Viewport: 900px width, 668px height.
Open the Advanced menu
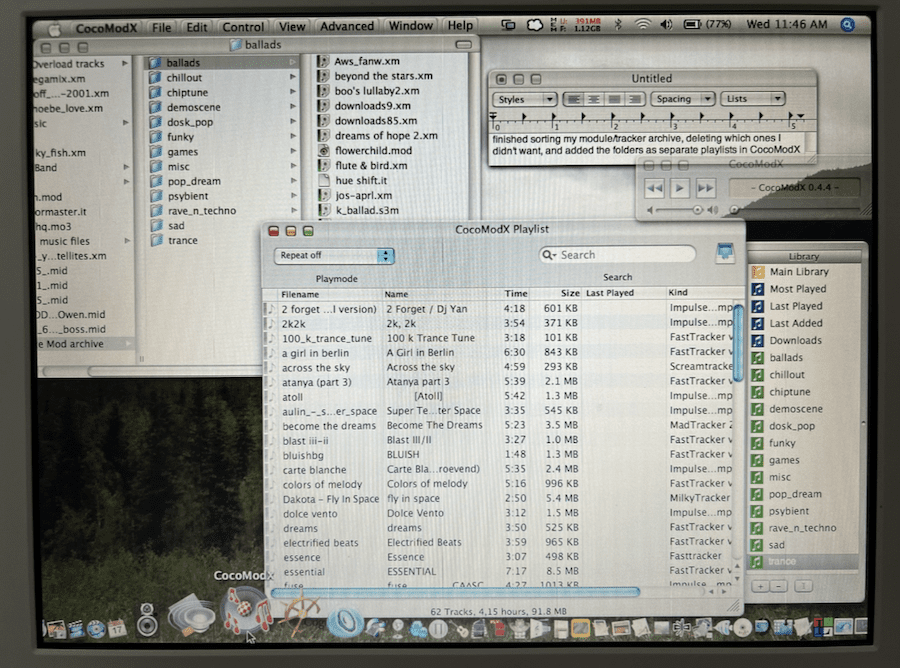pos(347,26)
